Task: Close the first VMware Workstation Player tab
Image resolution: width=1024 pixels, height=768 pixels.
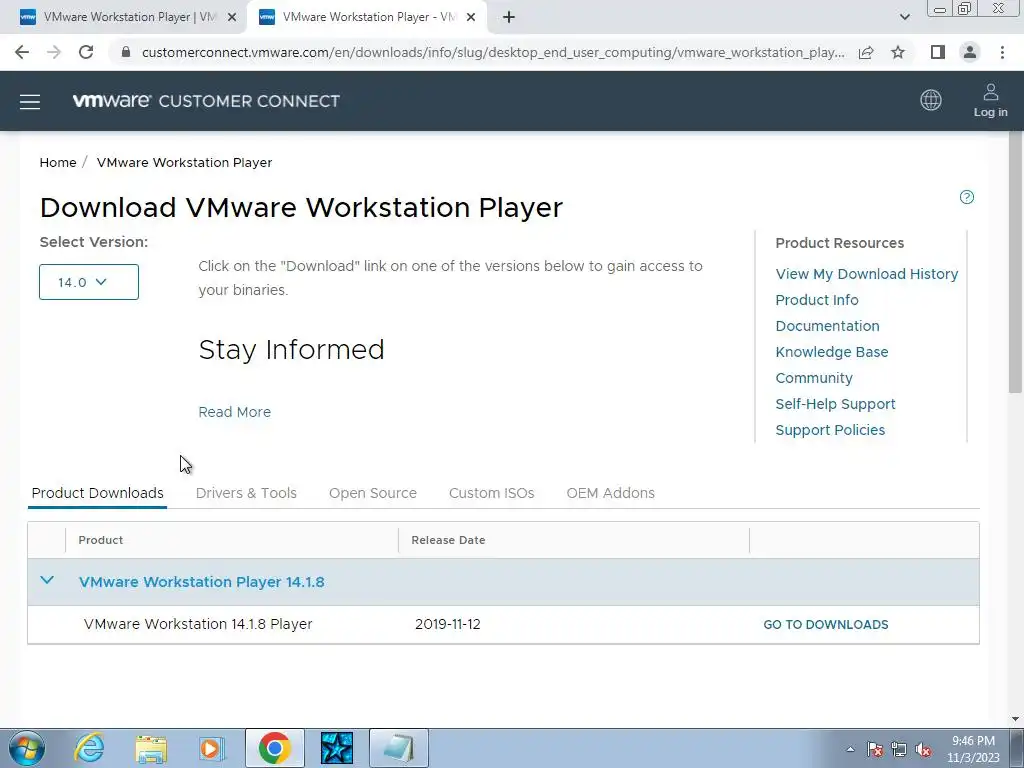Action: [232, 18]
